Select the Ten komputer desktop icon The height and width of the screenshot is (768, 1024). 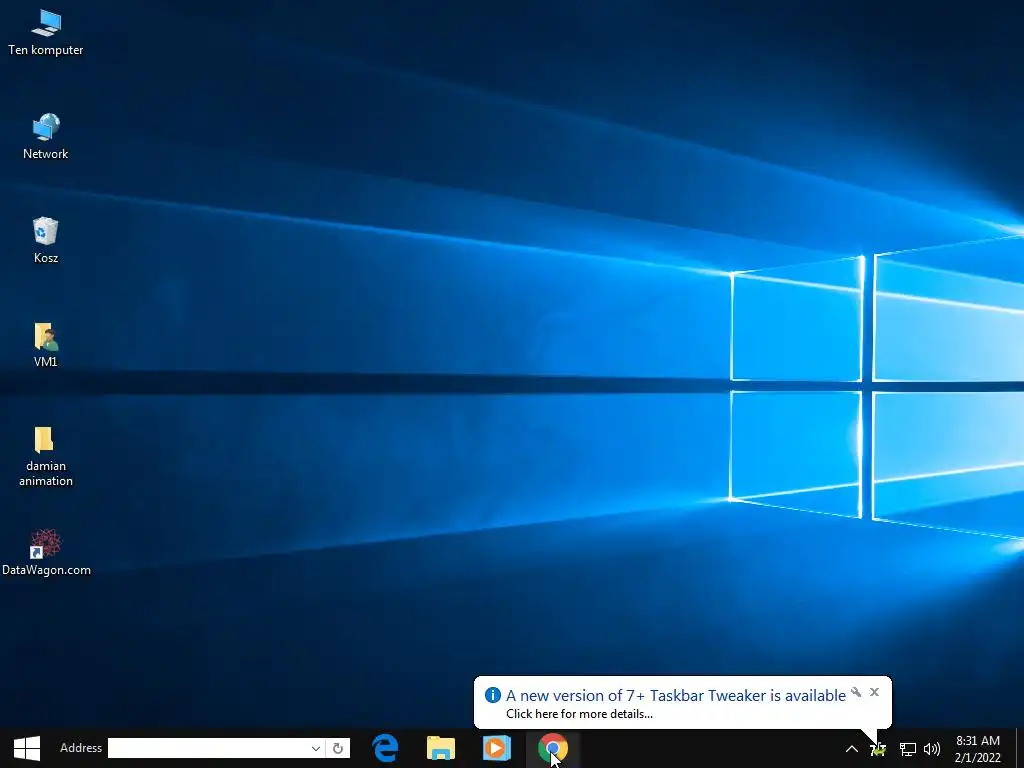tap(46, 33)
